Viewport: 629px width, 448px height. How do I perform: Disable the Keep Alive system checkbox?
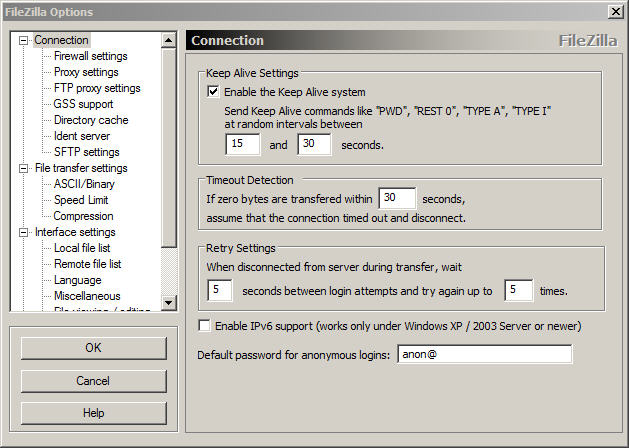(x=213, y=92)
